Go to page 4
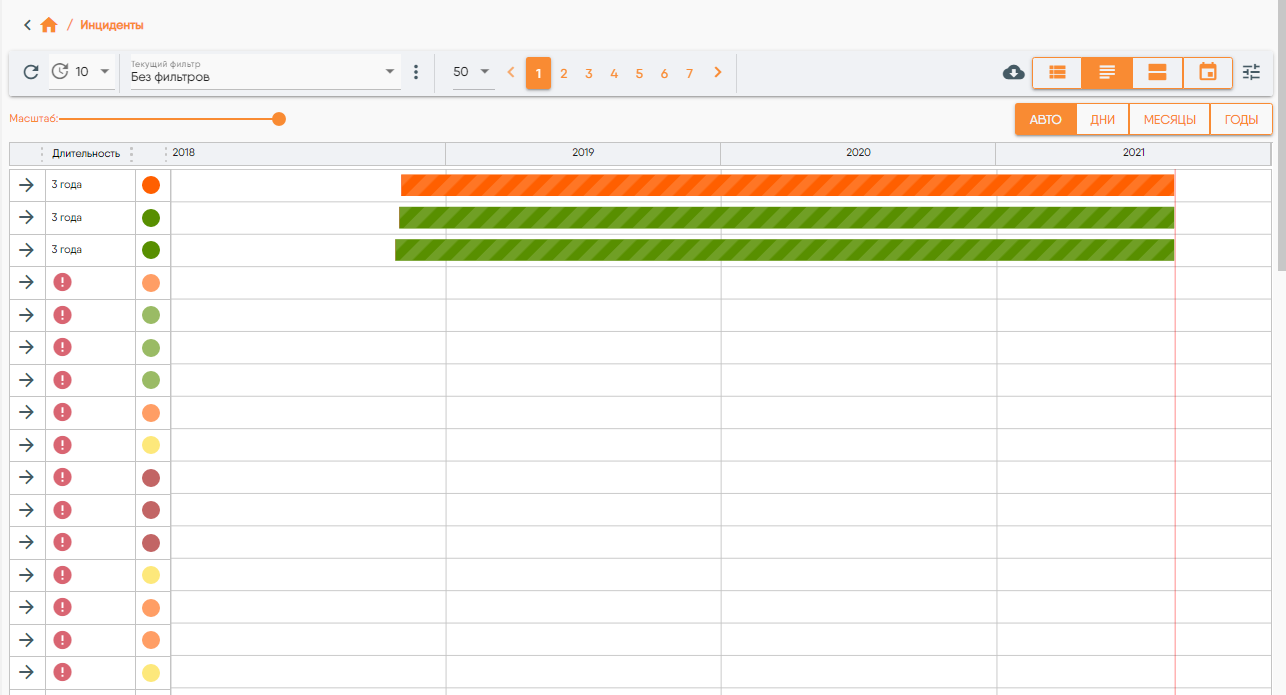Viewport: 1286px width, 695px height. tap(614, 73)
